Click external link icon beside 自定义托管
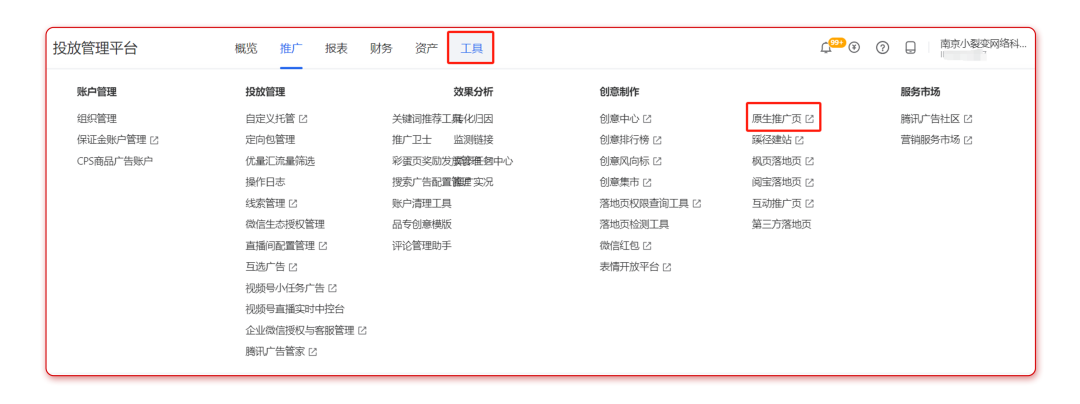Image resolution: width=1080 pixels, height=404 pixels. 303,119
